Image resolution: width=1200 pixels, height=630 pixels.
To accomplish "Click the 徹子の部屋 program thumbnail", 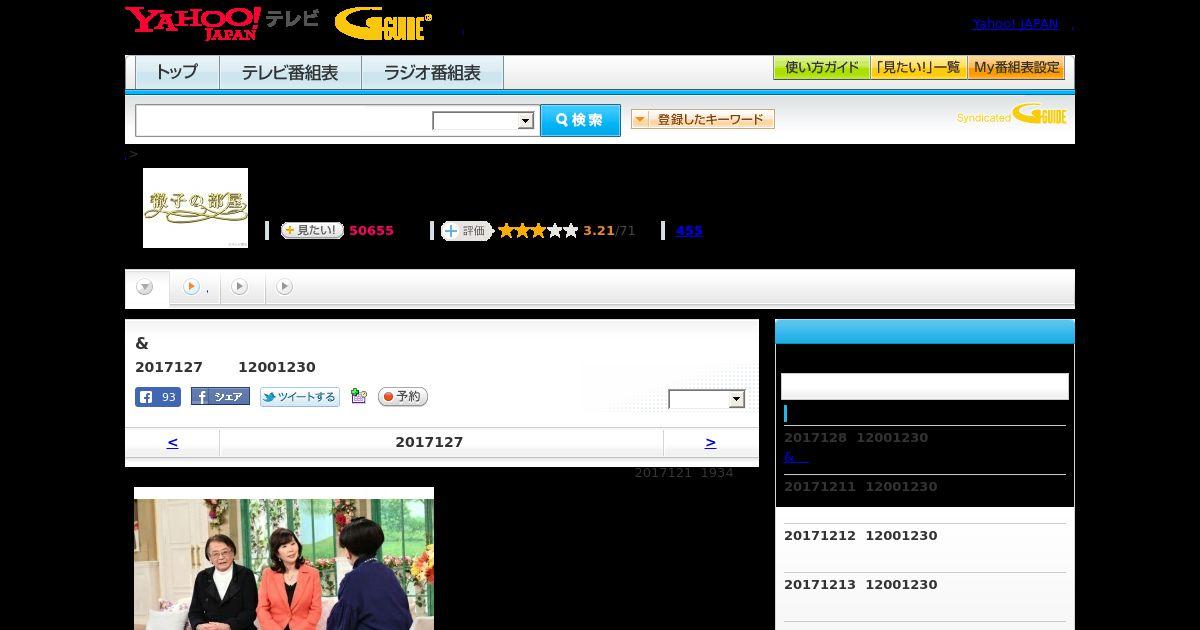I will coord(195,208).
